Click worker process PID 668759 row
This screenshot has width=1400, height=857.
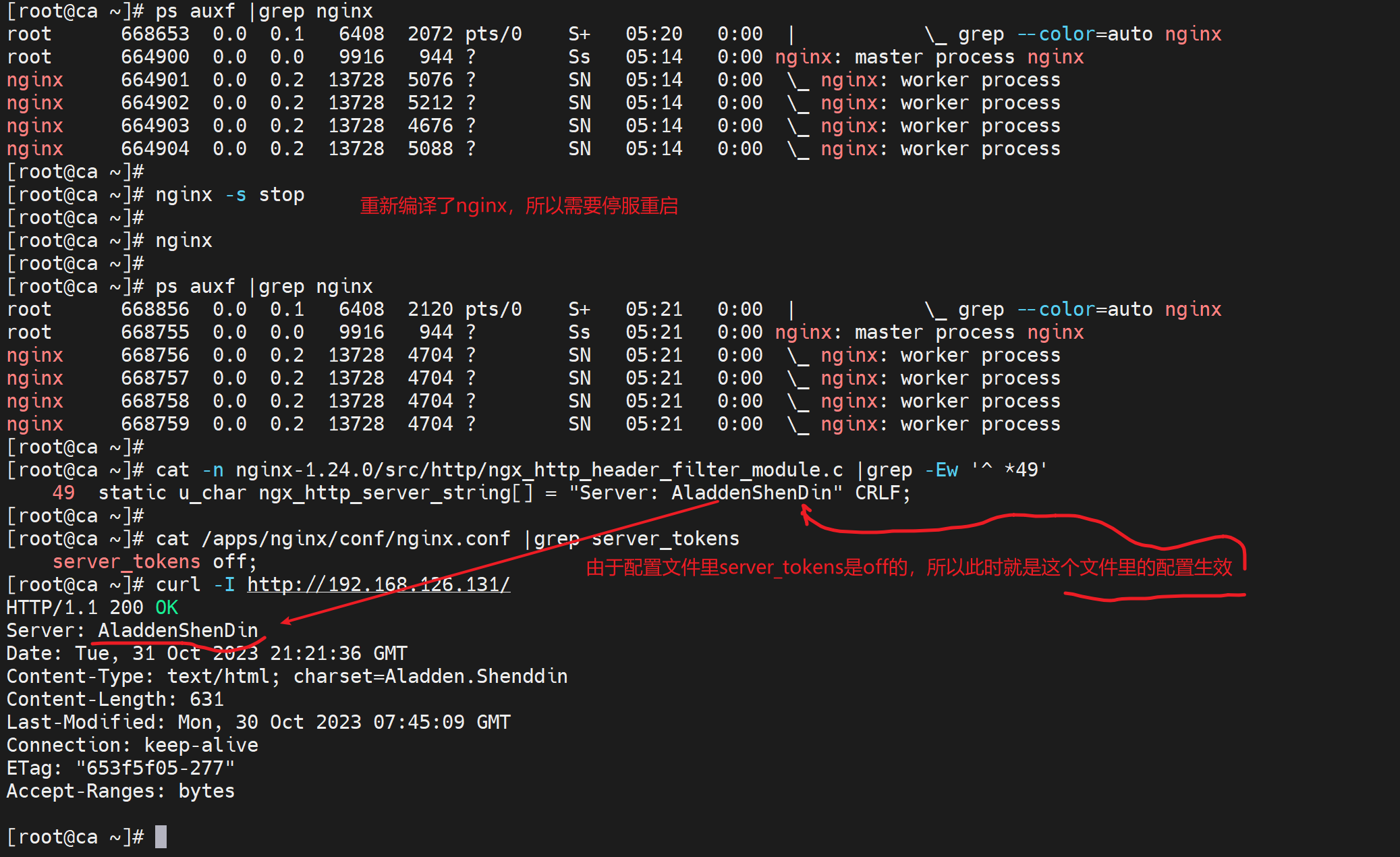coord(155,424)
